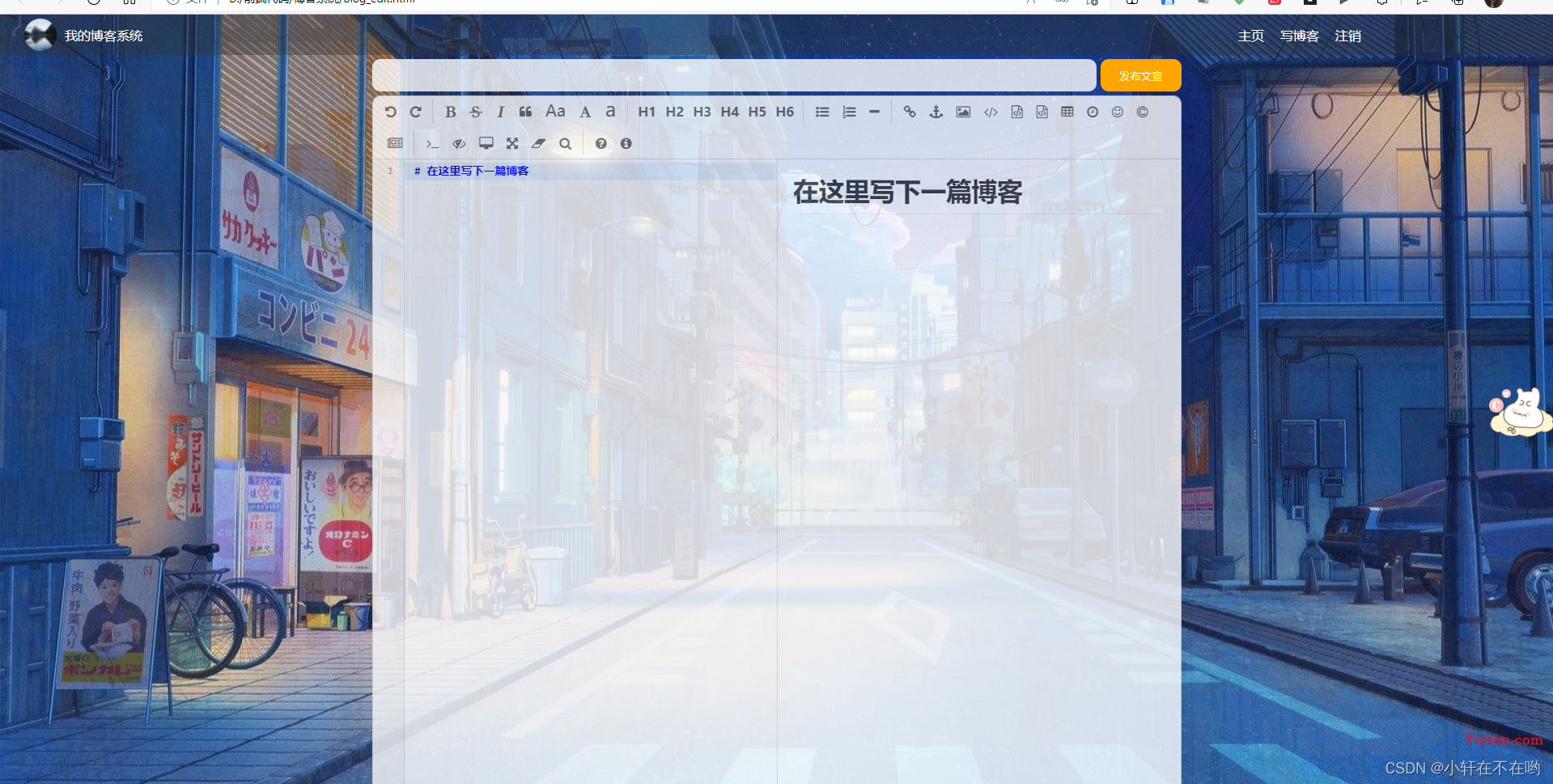This screenshot has width=1553, height=784.
Task: Insert heading level H3
Action: [702, 112]
